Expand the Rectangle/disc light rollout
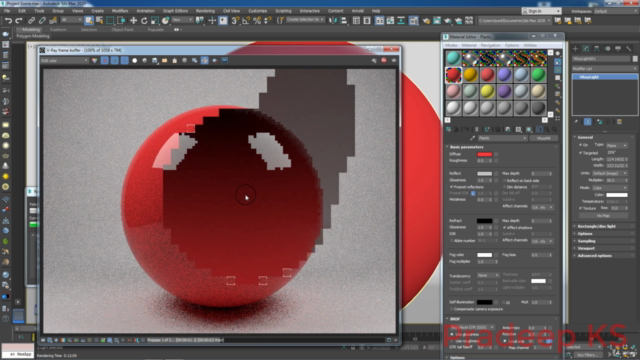Viewport: 640px width, 360px height. [603, 226]
